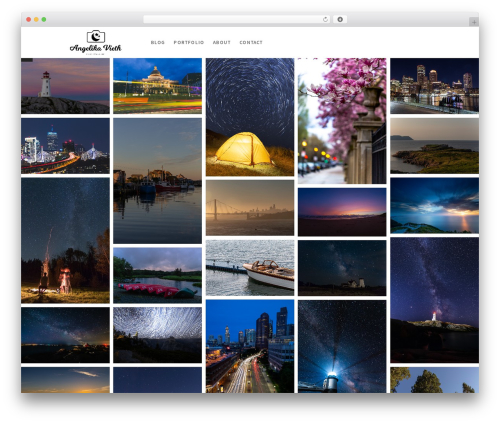Open the purple sunset beach photo
This screenshot has height=423, width=500.
click(342, 212)
